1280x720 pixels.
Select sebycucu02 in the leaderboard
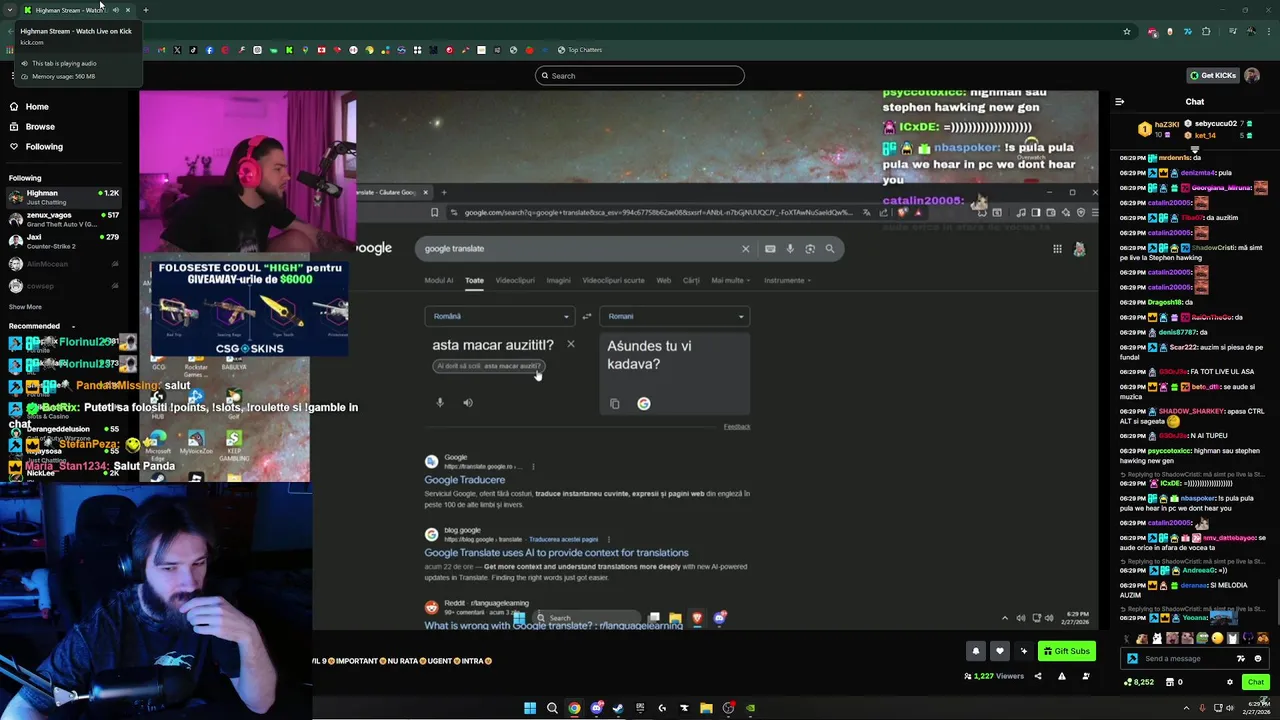[1216, 124]
